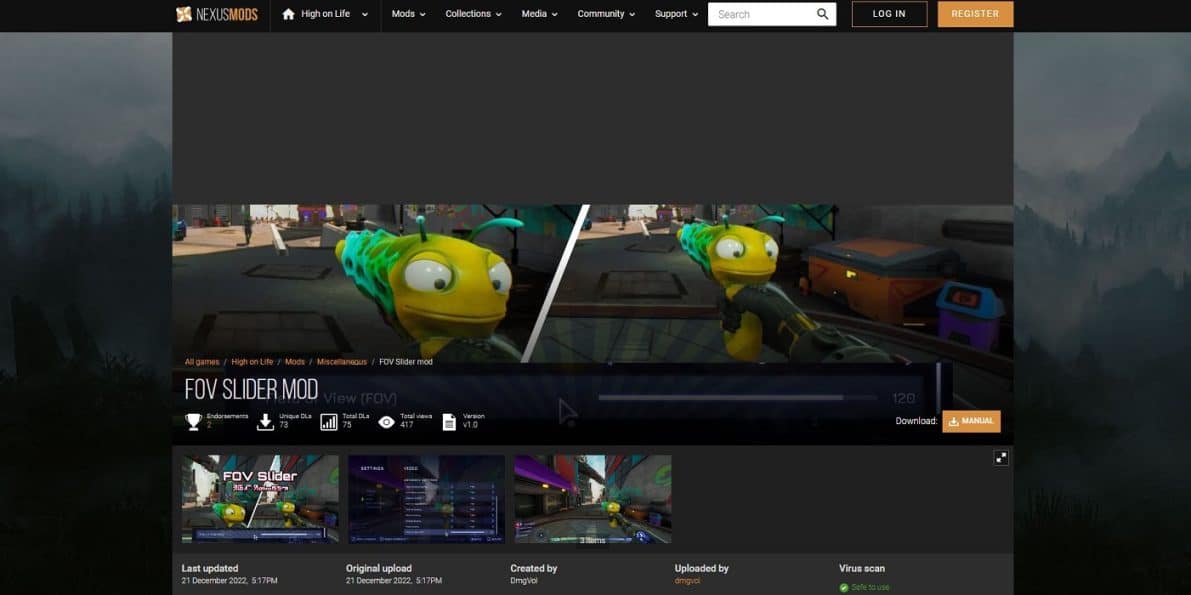Open High on Life breadcrumb link

[x=252, y=362]
